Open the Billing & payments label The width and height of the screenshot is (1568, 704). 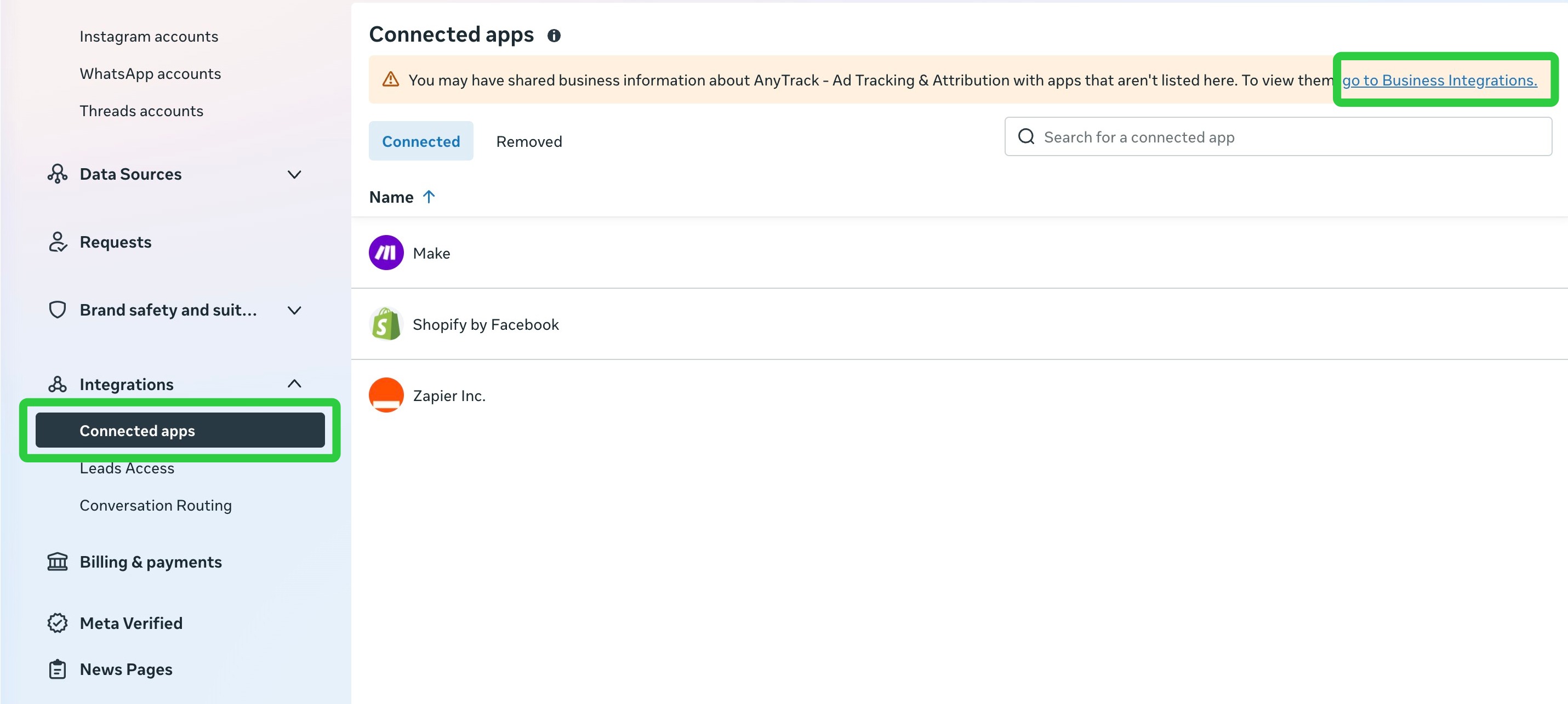[x=150, y=562]
